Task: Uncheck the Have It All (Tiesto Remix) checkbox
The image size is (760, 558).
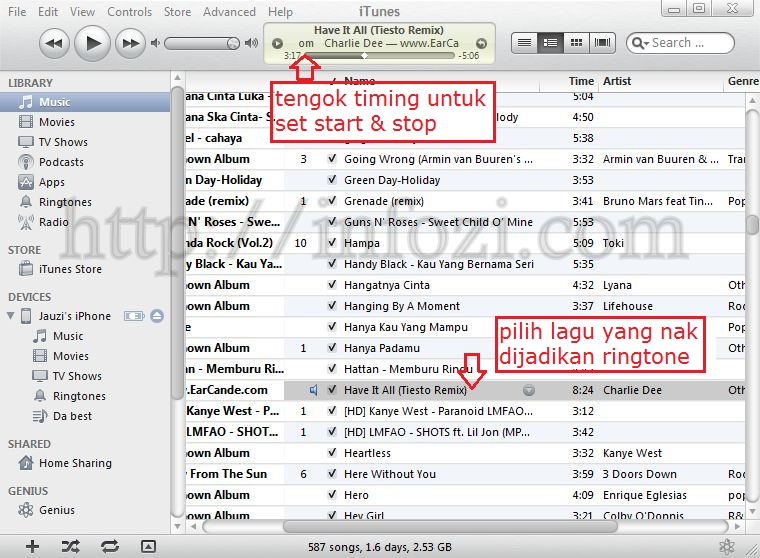Action: 332,390
